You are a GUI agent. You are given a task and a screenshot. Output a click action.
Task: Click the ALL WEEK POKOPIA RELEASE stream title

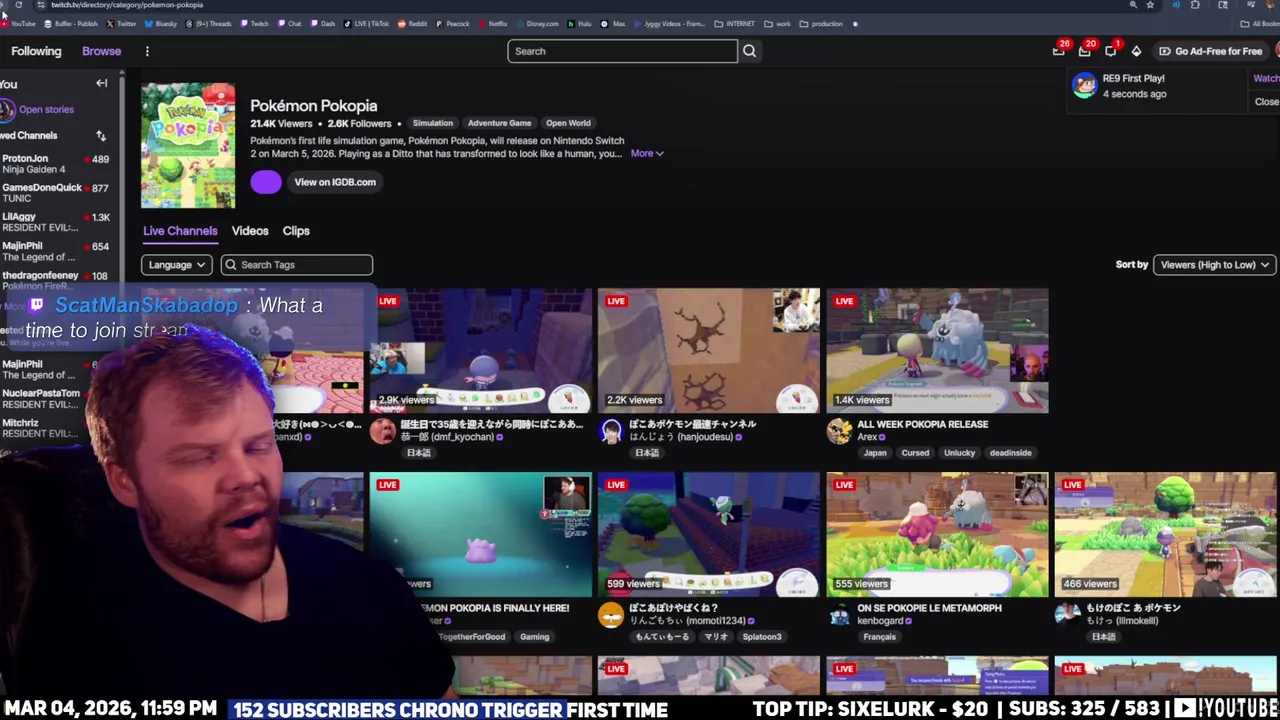[x=922, y=424]
